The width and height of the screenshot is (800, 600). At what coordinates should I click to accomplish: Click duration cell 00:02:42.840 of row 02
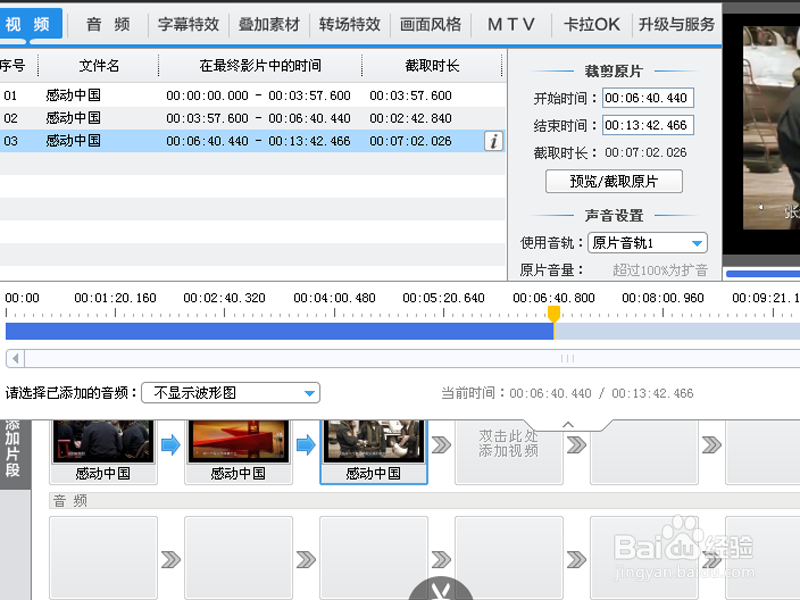(411, 118)
